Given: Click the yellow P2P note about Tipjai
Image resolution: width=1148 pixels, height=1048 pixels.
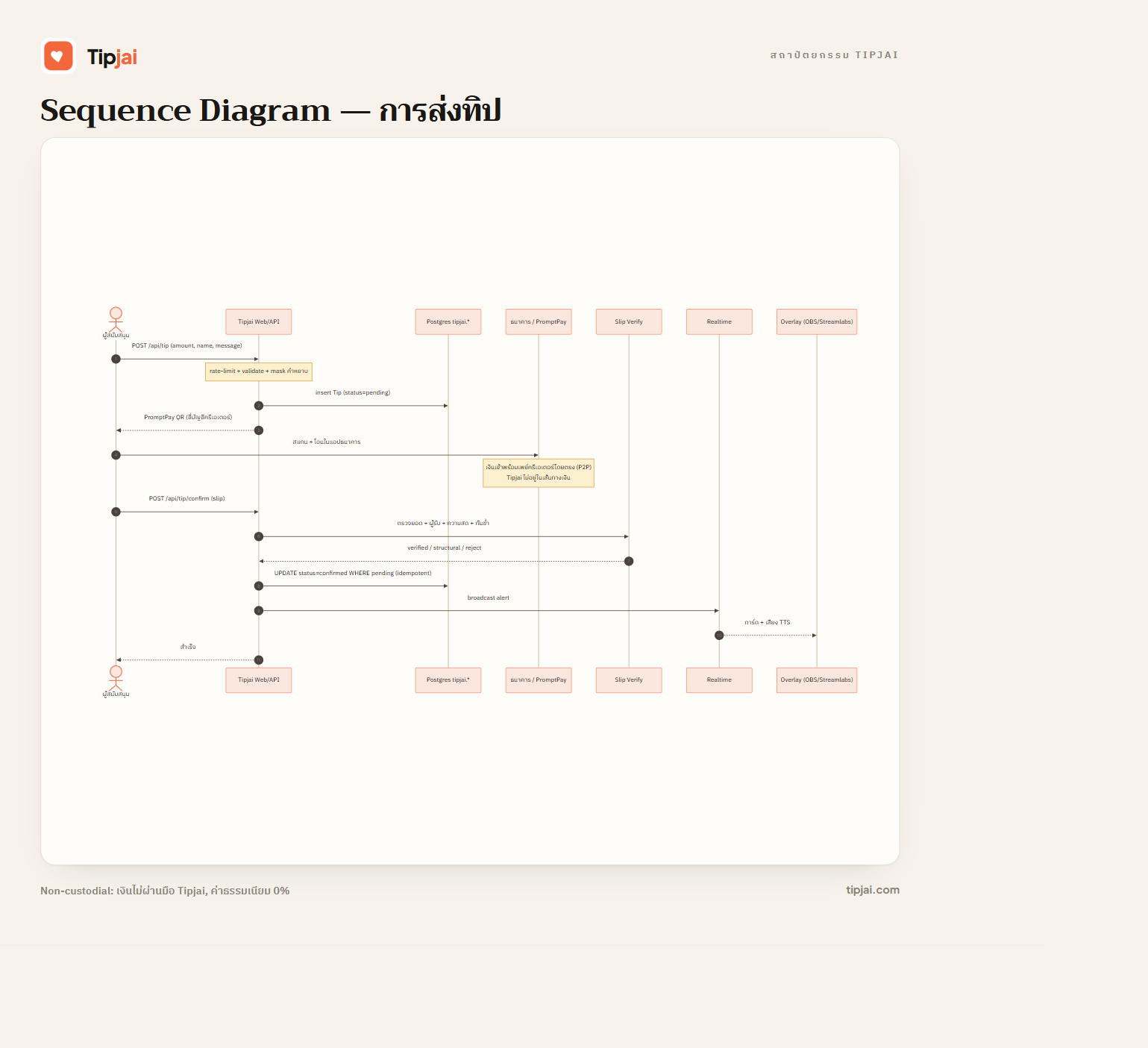Looking at the screenshot, I should coord(539,473).
